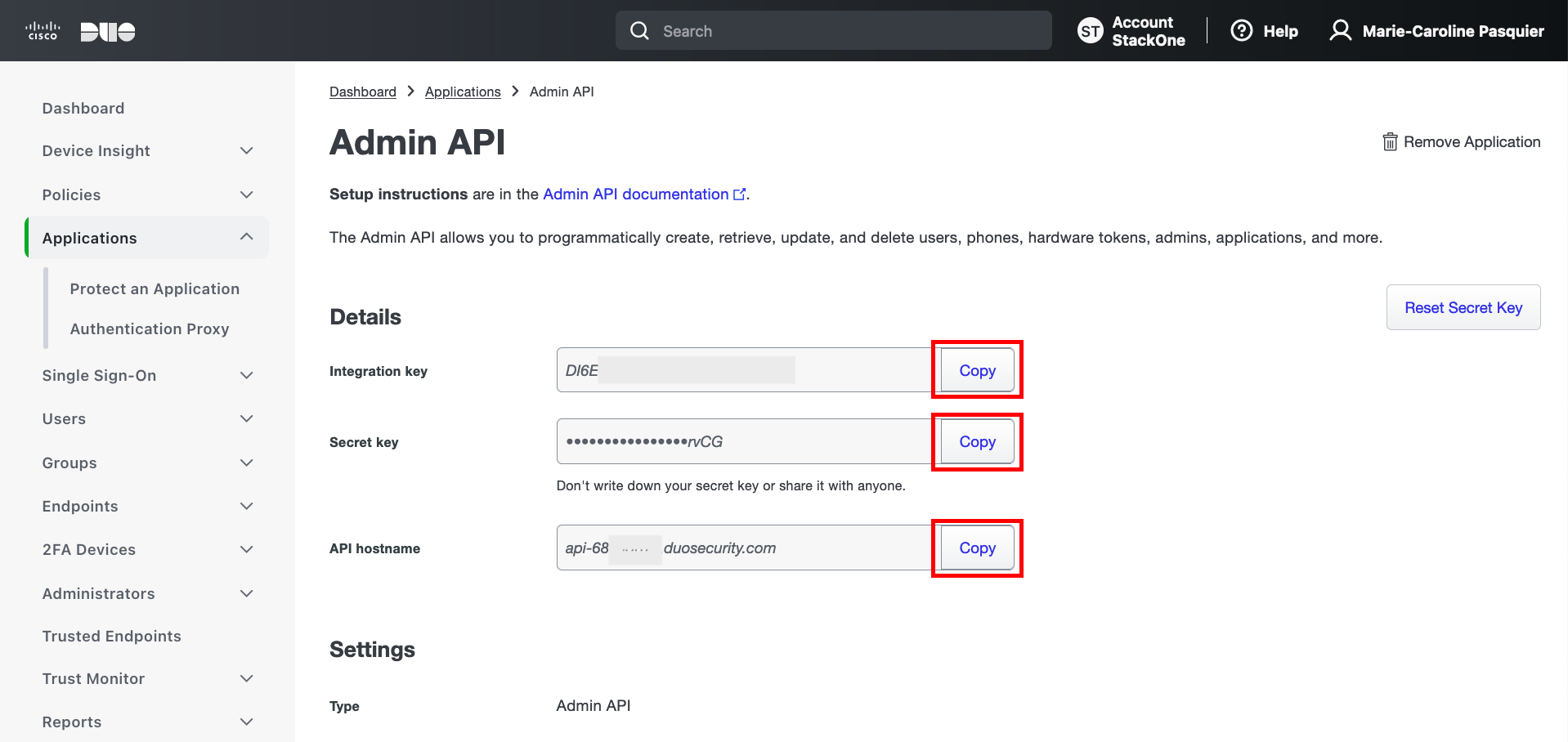Screen dimensions: 1568x742
Task: Click the Settings heading
Action: [372, 650]
